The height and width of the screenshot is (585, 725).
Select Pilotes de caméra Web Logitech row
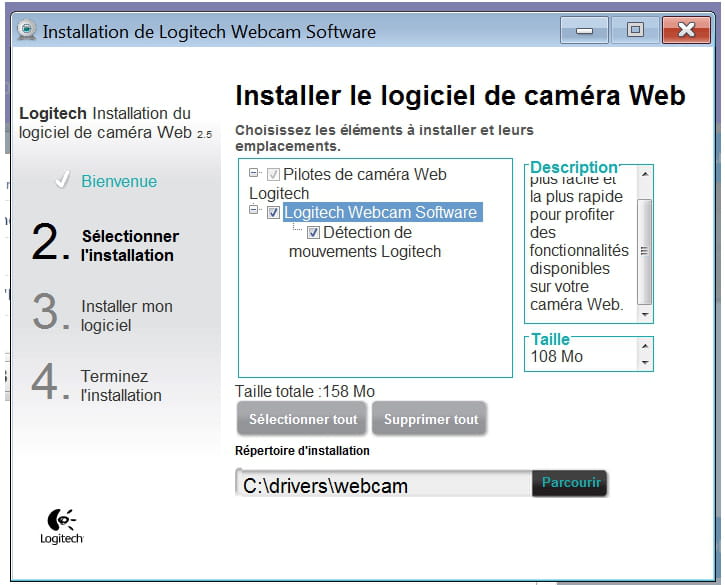click(x=348, y=184)
